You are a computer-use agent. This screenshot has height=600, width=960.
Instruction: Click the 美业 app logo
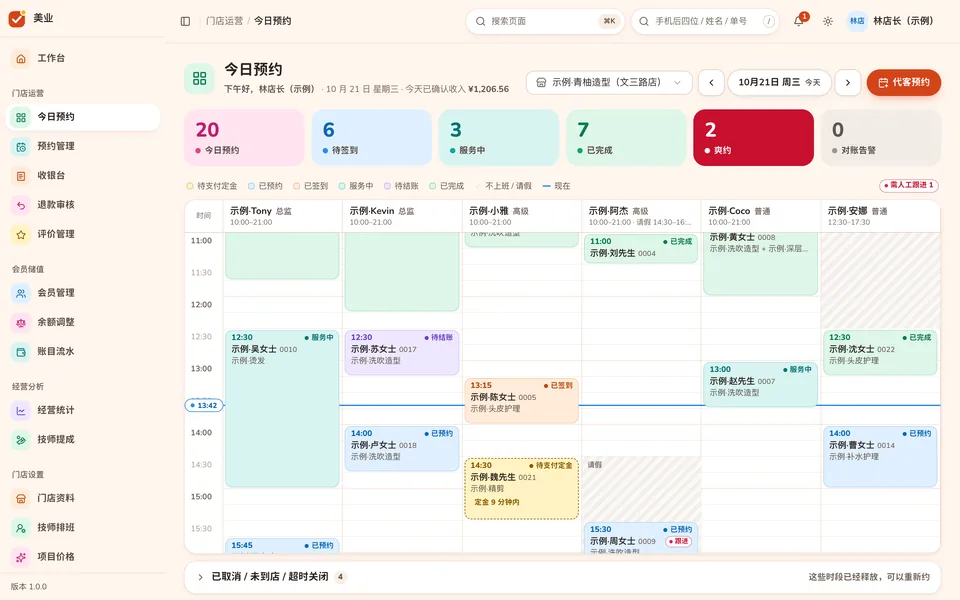17,18
